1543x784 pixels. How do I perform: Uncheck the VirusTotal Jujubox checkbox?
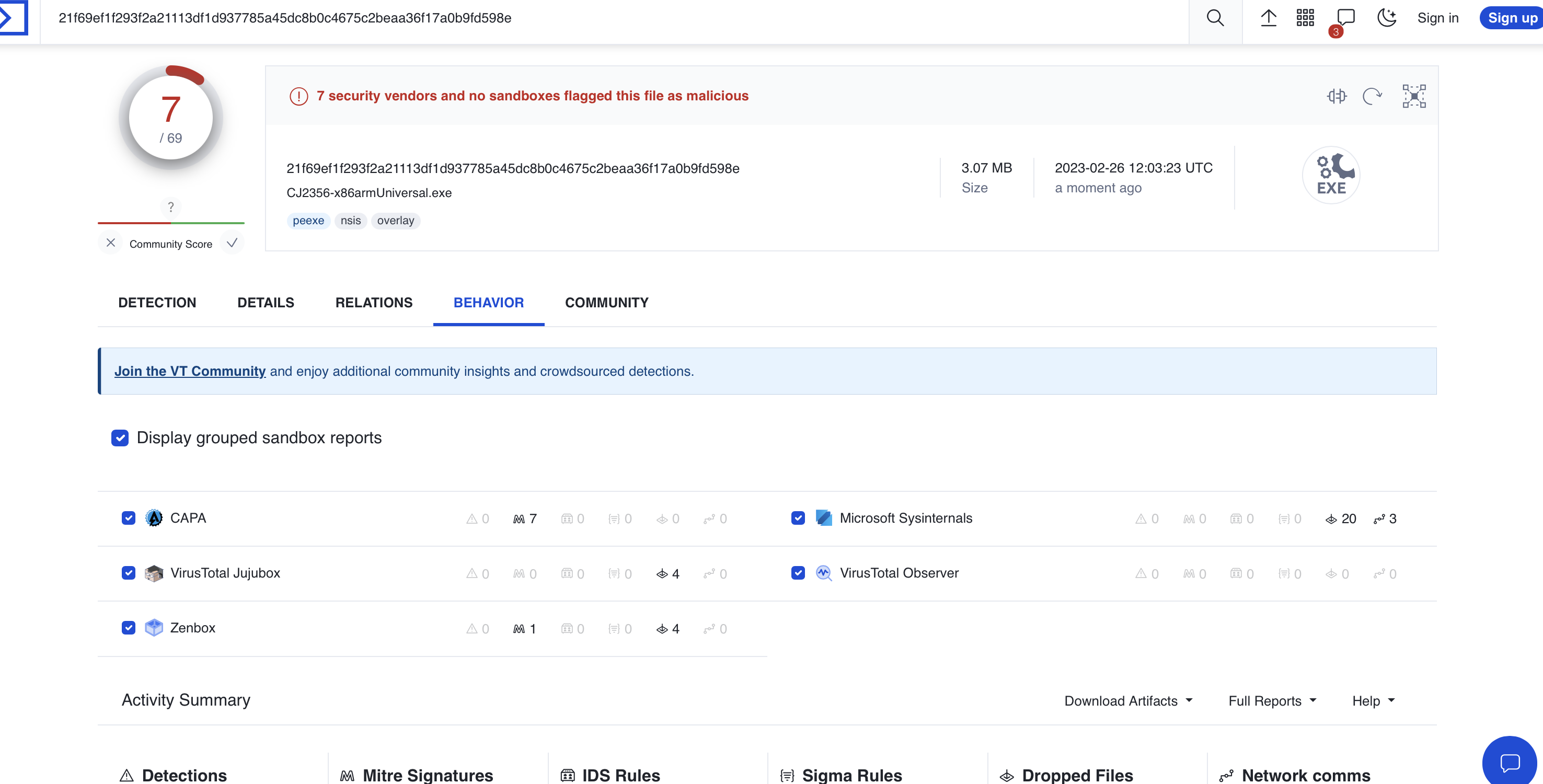coord(128,573)
